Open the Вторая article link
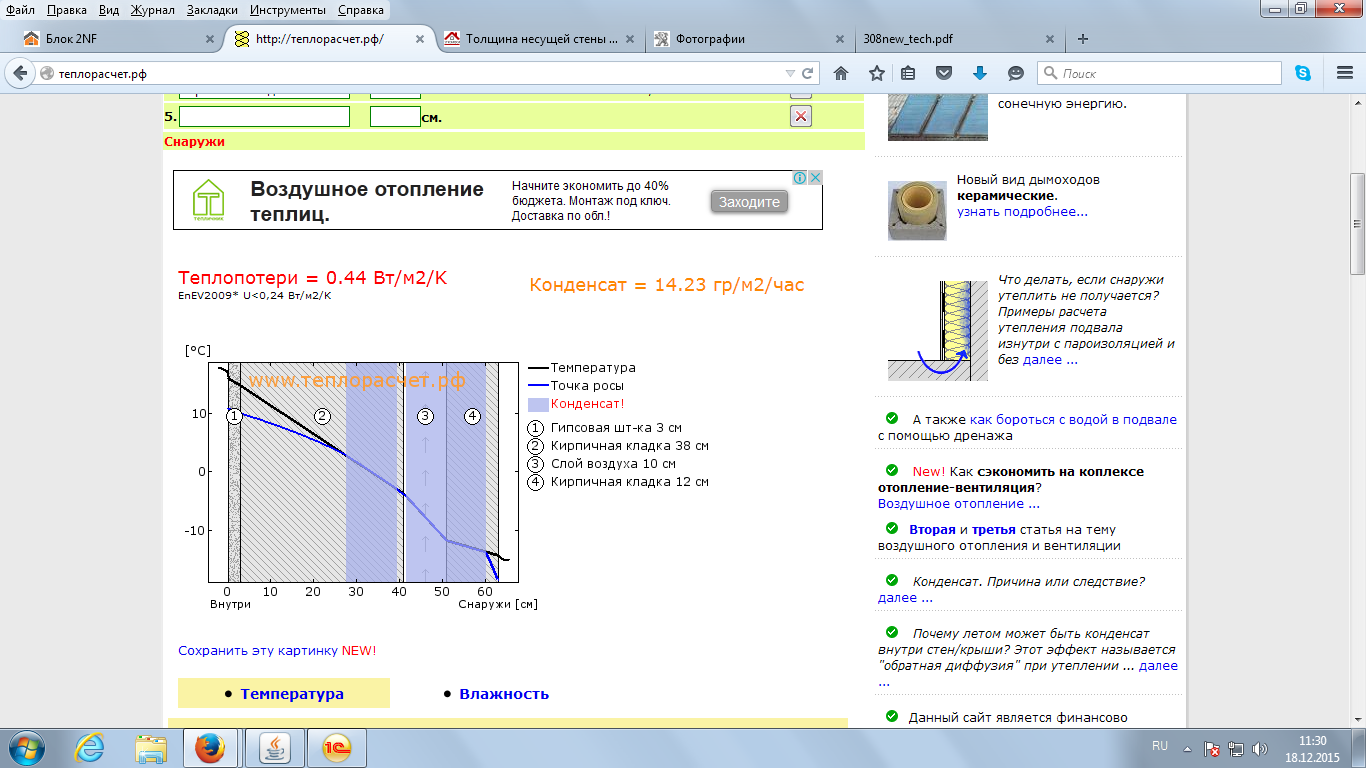 (933, 529)
